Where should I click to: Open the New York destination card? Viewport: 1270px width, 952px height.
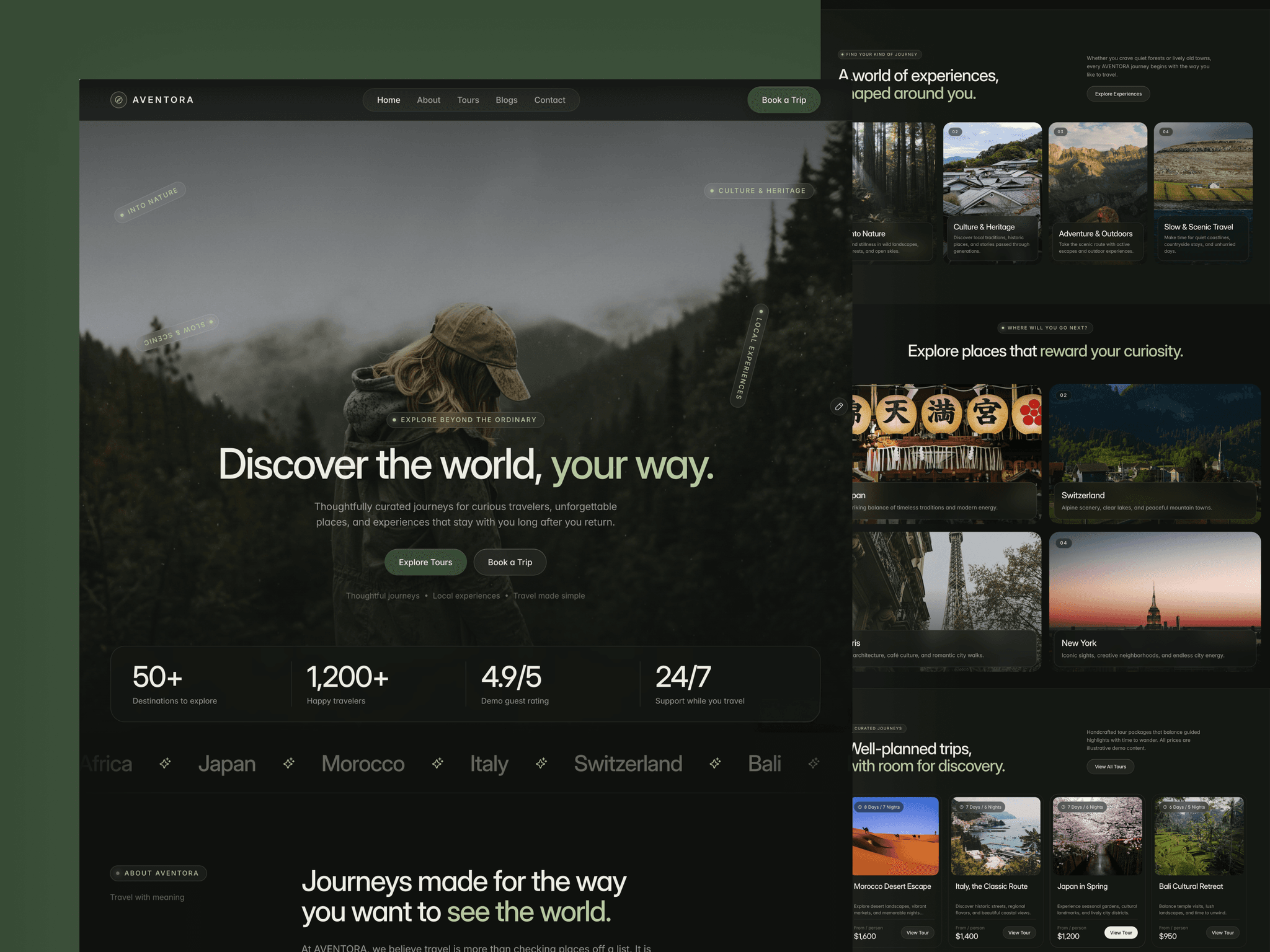click(1155, 601)
